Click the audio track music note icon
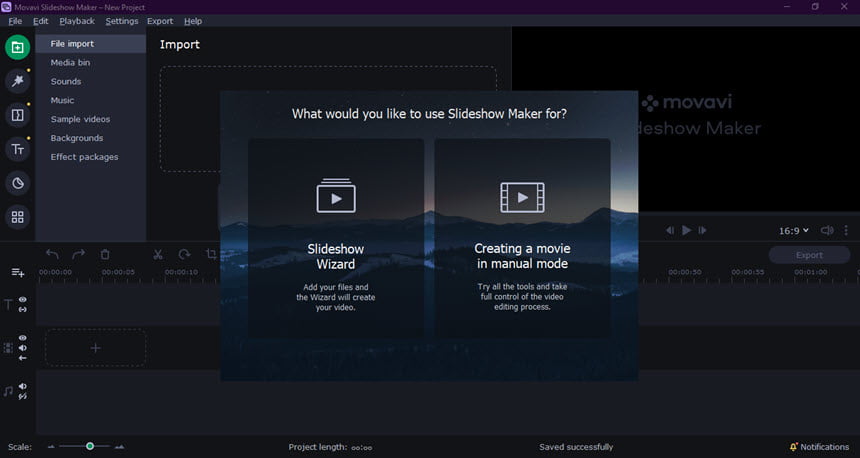This screenshot has height=458, width=860. tap(8, 391)
